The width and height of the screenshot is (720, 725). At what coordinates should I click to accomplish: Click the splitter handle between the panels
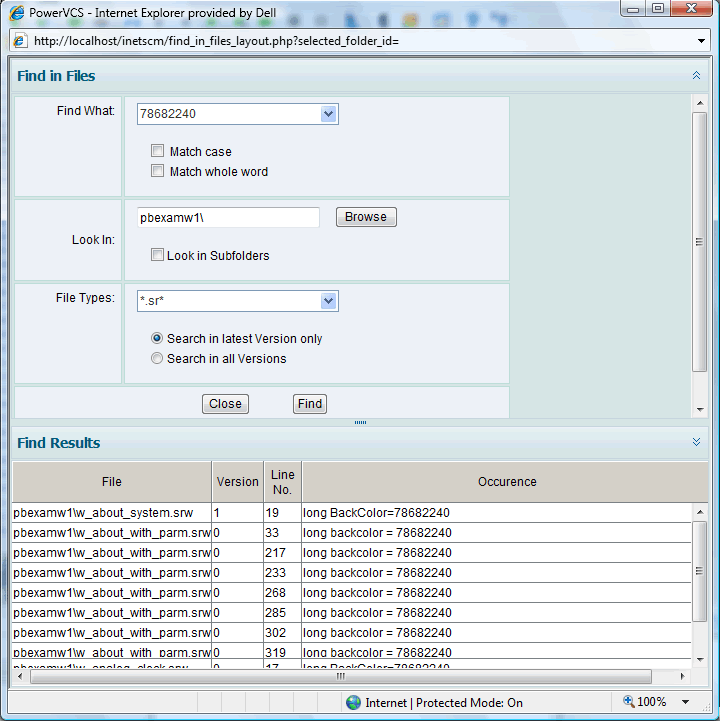click(360, 422)
